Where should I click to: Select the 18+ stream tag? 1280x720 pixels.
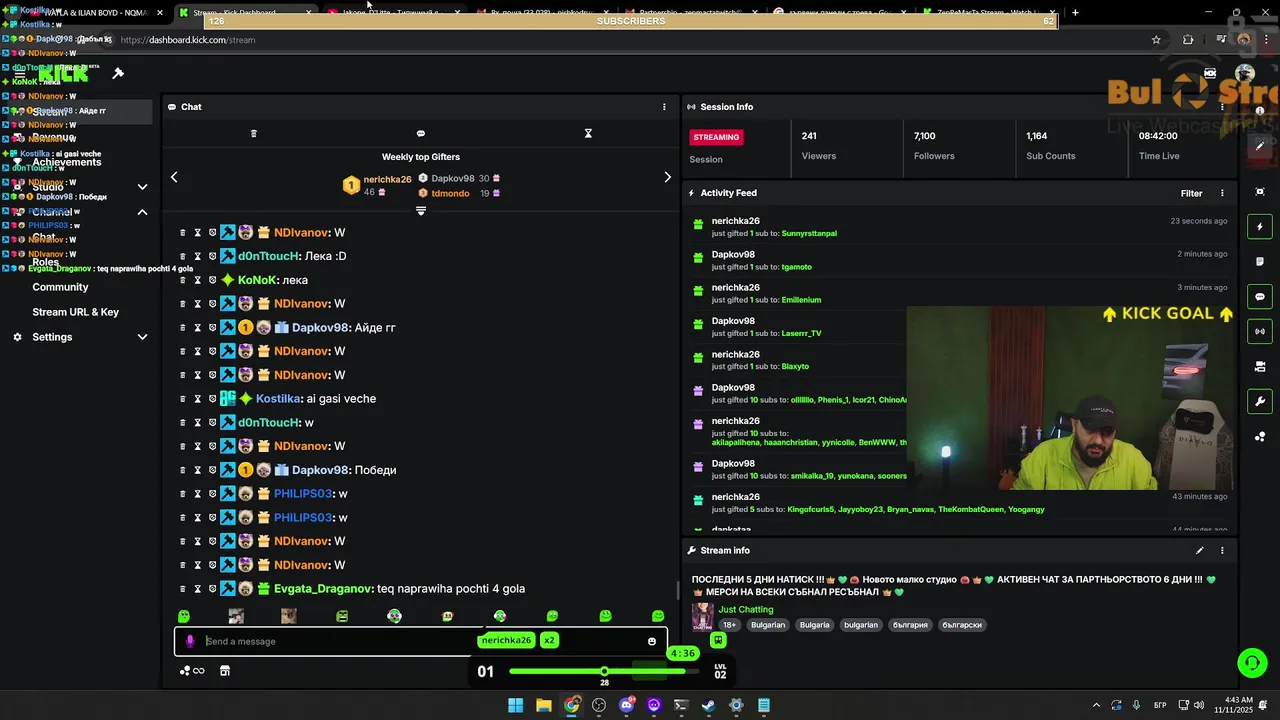pyautogui.click(x=730, y=625)
